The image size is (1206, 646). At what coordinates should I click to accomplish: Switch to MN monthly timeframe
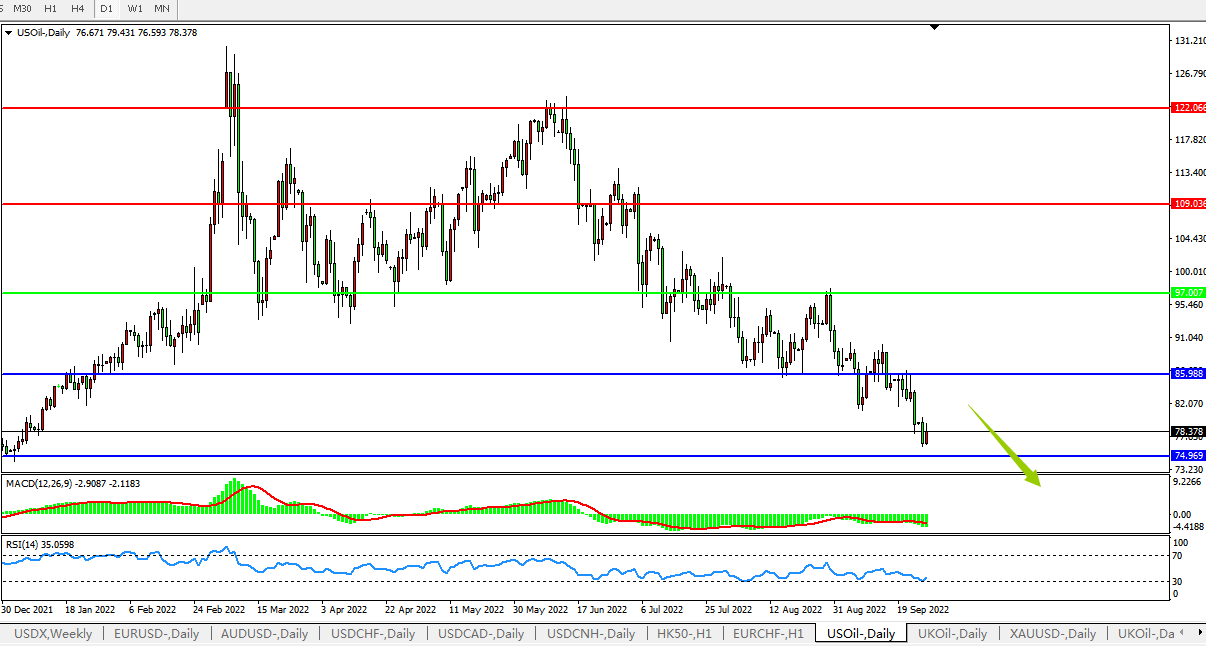(x=161, y=8)
